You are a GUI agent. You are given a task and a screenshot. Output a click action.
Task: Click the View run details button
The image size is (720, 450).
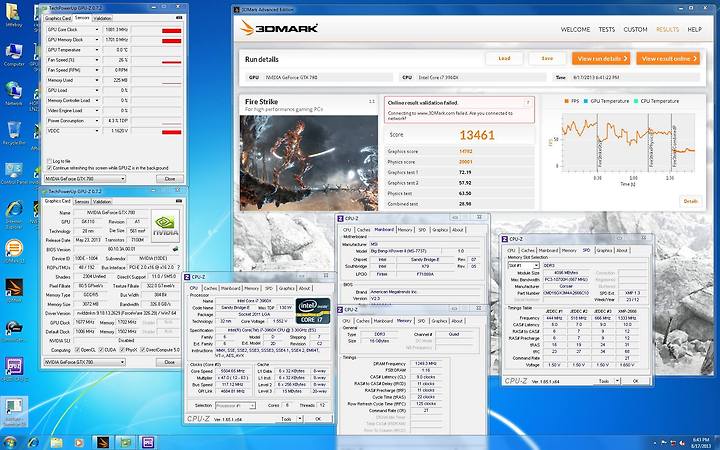click(x=601, y=58)
